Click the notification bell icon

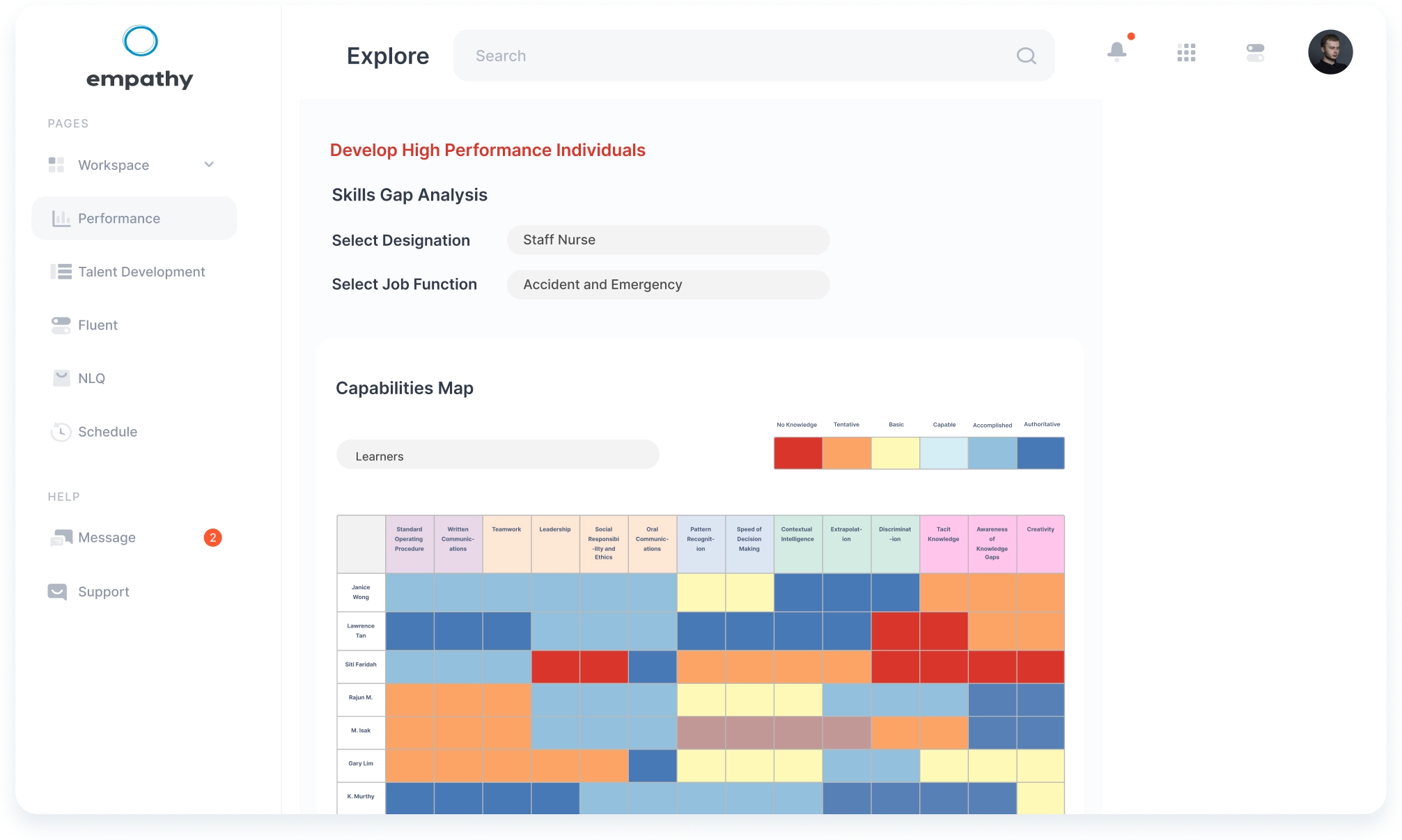click(x=1117, y=51)
